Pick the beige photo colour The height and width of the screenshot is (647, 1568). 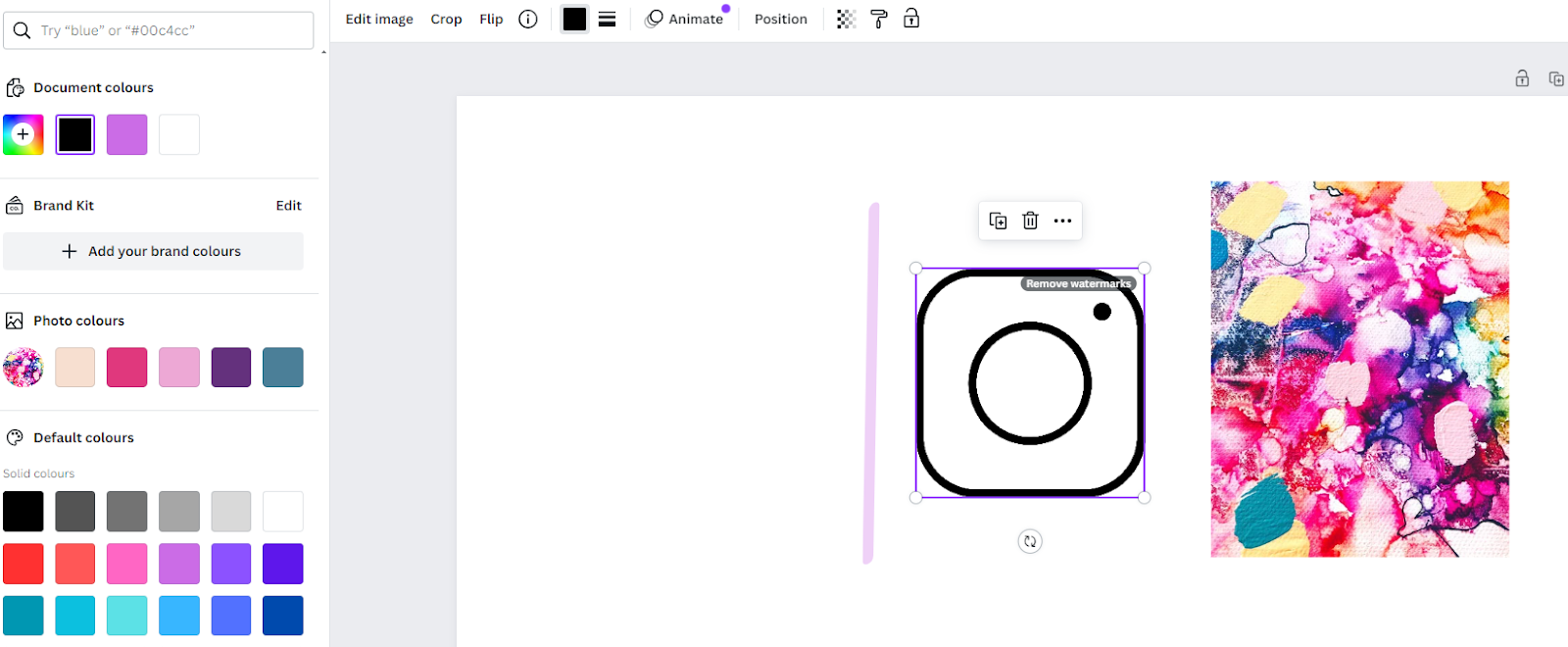coord(75,368)
